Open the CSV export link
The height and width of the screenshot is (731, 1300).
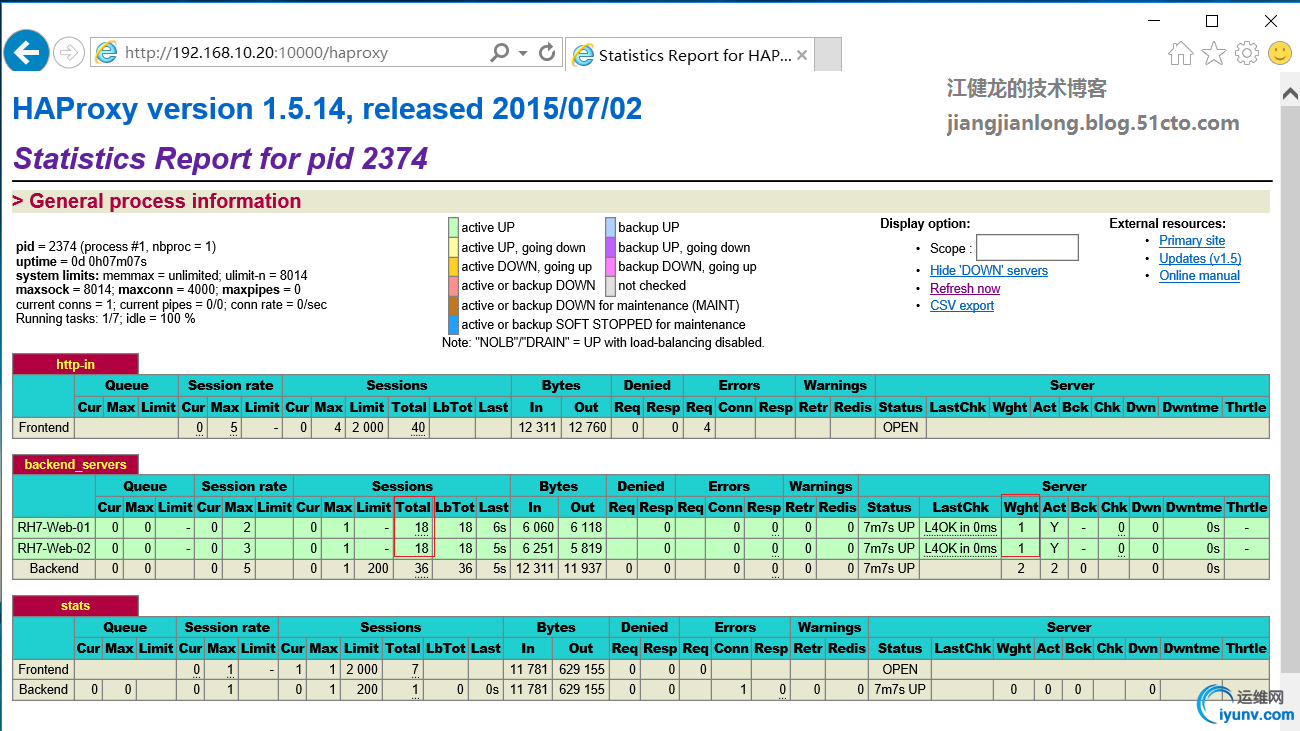pyautogui.click(x=962, y=306)
